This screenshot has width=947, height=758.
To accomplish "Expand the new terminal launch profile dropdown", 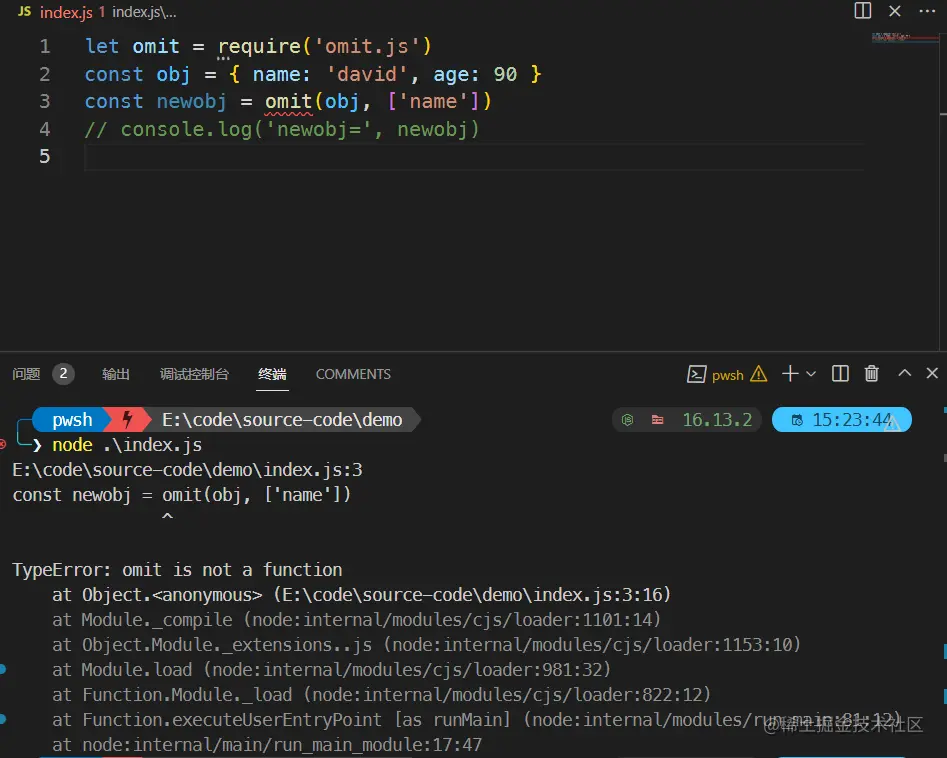I will point(811,374).
